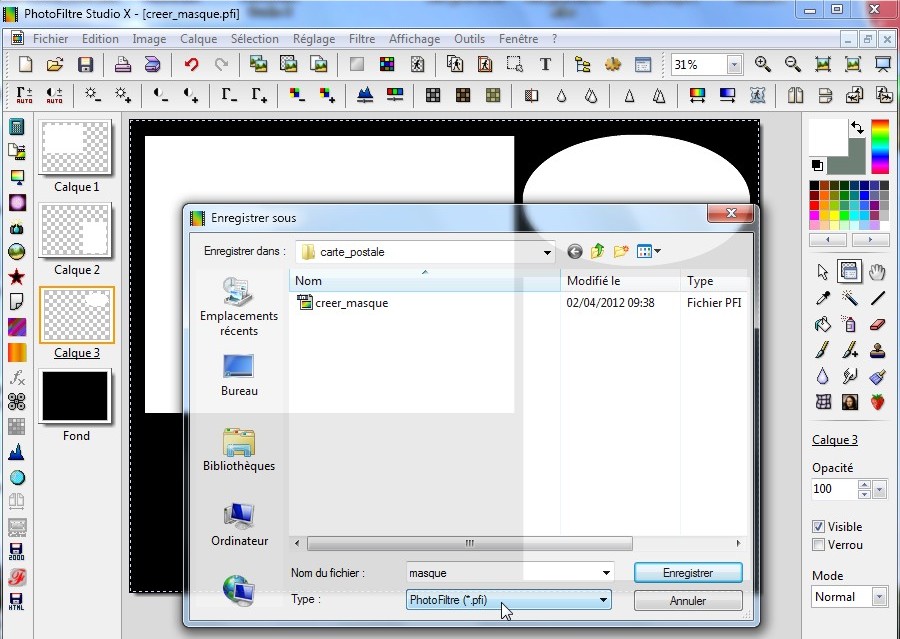Viewport: 900px width, 639px height.
Task: Click the calculator icon in left sidebar
Action: (17, 126)
